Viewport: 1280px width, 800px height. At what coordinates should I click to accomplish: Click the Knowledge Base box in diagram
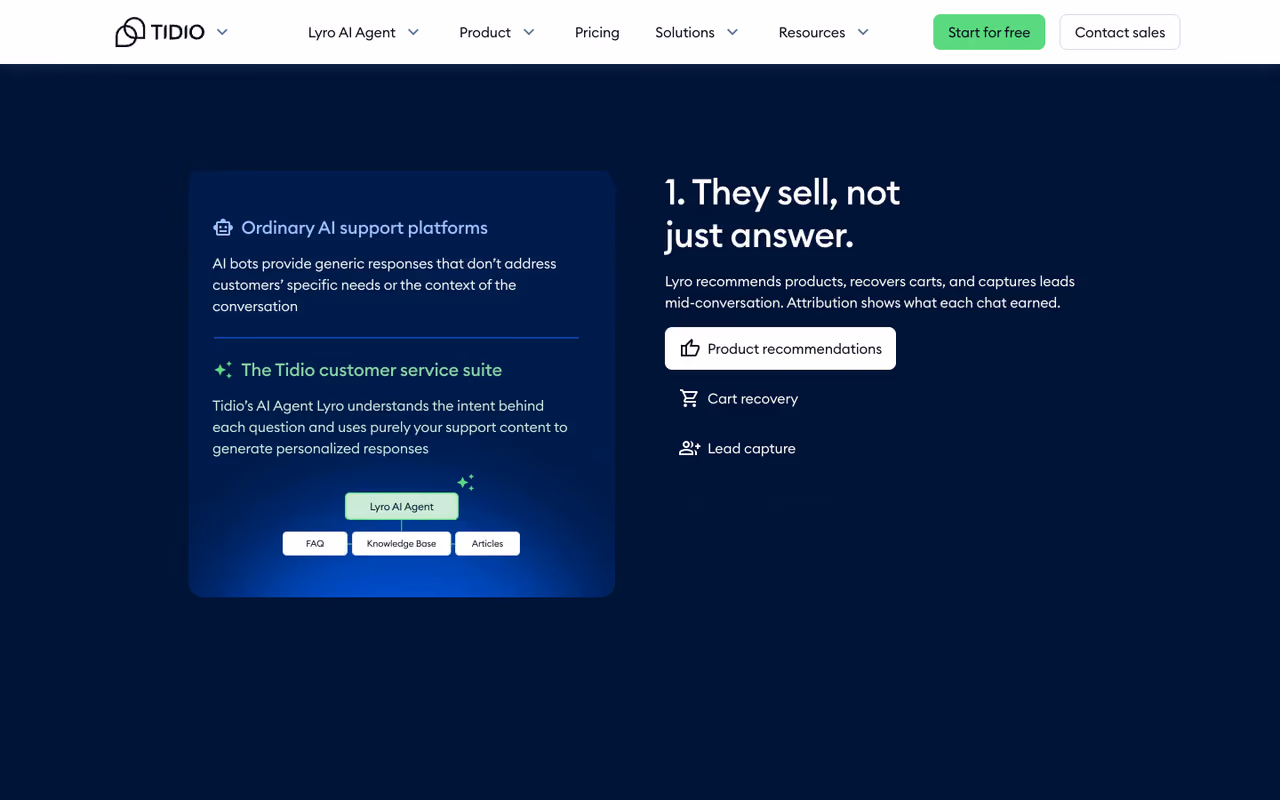[401, 543]
